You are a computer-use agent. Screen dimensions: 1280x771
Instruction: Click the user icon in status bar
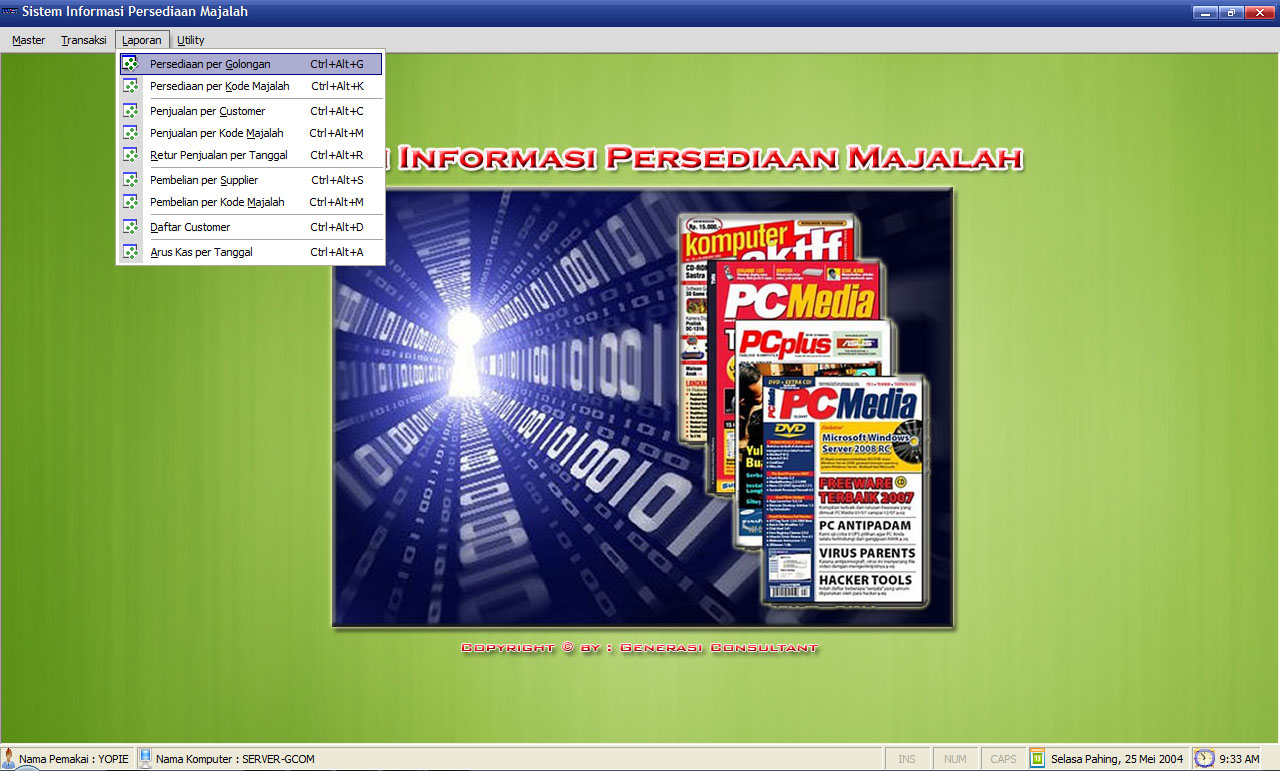click(9, 758)
